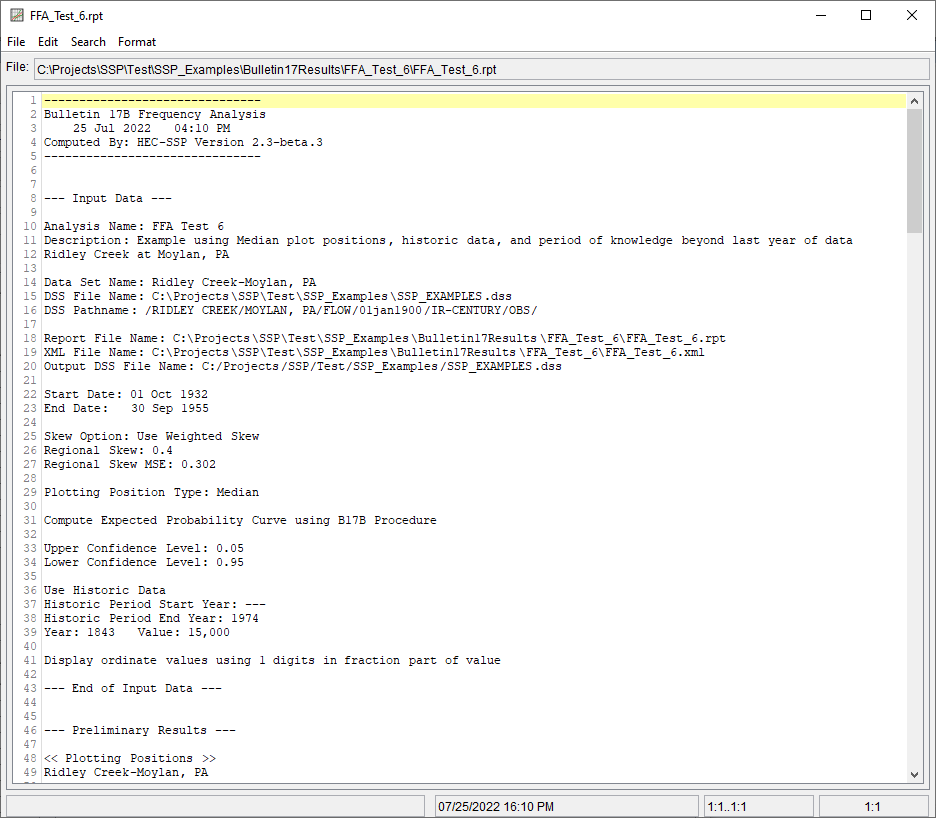Click the 'Report File Name' line
Viewport: 936px width, 818px height.
pyautogui.click(x=384, y=338)
